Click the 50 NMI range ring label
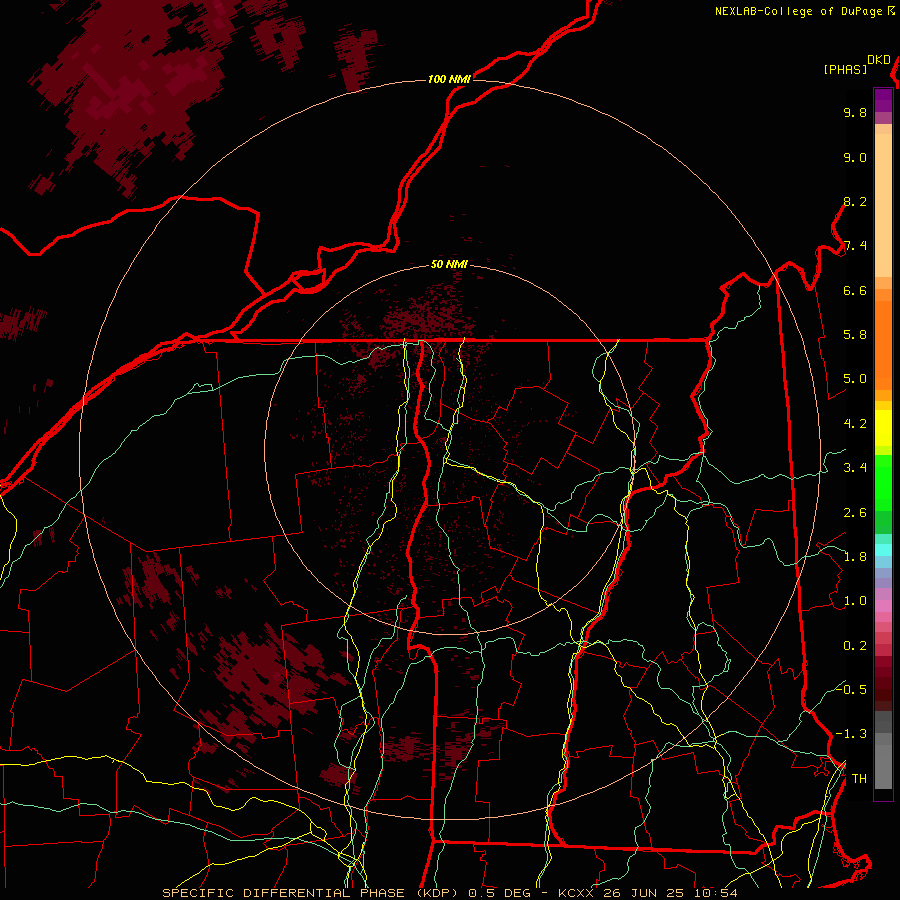The image size is (900, 900). 449,264
